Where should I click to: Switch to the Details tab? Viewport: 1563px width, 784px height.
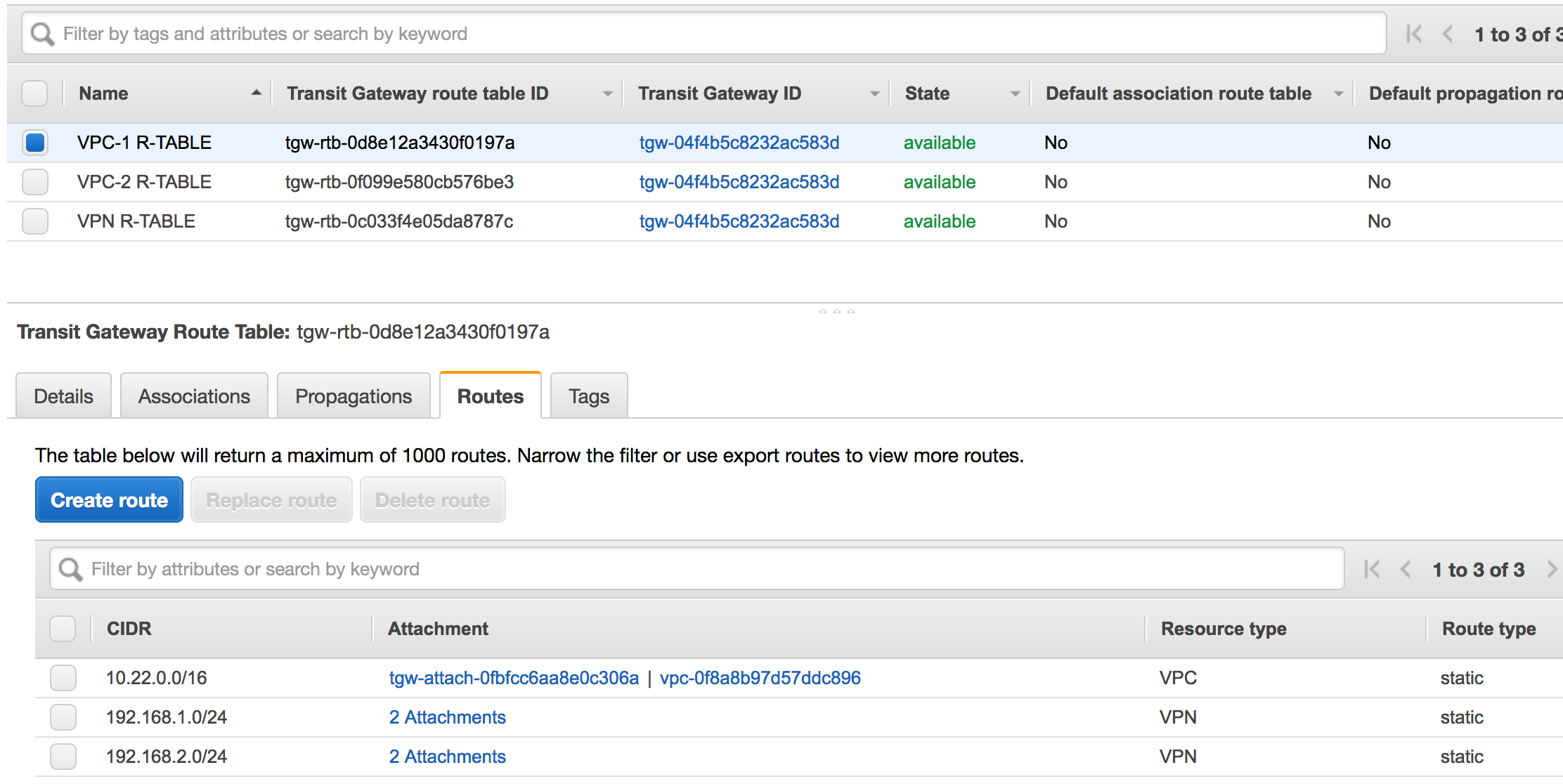(x=63, y=396)
